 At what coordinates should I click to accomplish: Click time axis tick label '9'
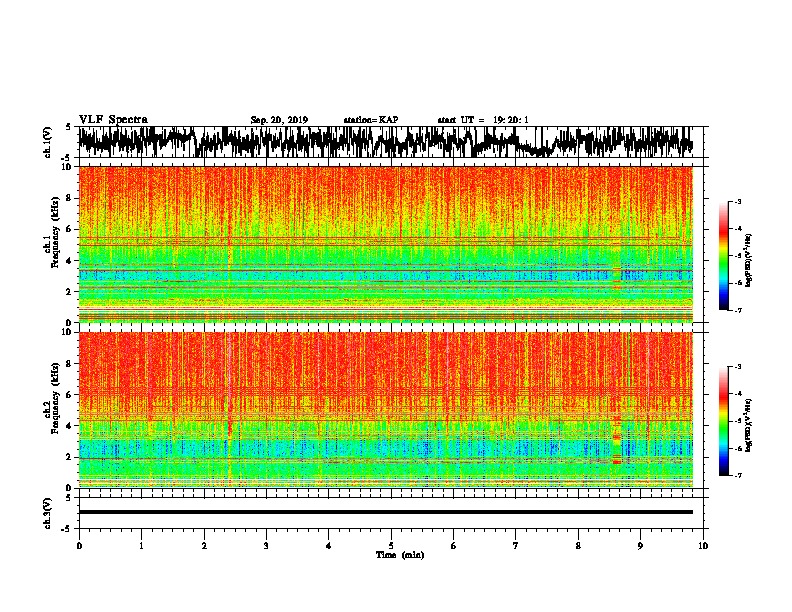tap(640, 546)
